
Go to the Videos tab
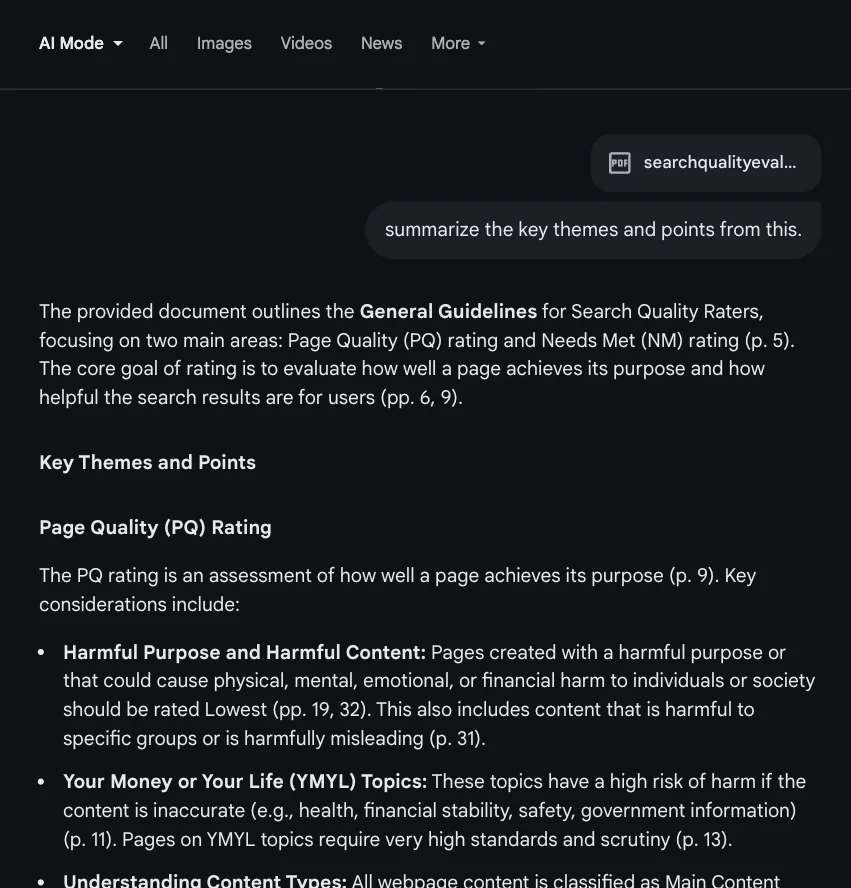coord(306,43)
